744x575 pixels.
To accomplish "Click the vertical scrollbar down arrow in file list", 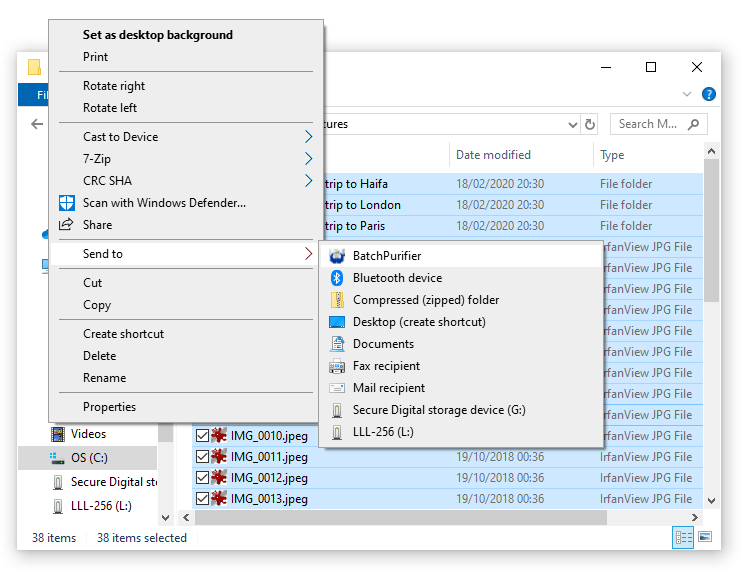I will tap(711, 501).
